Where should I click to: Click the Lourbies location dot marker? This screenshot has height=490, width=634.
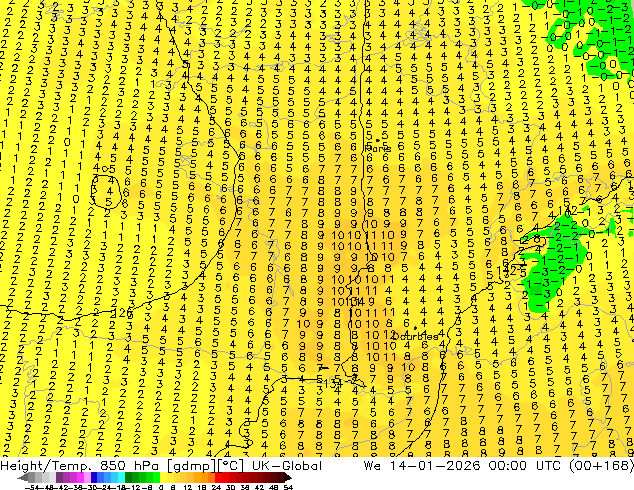tap(415, 328)
